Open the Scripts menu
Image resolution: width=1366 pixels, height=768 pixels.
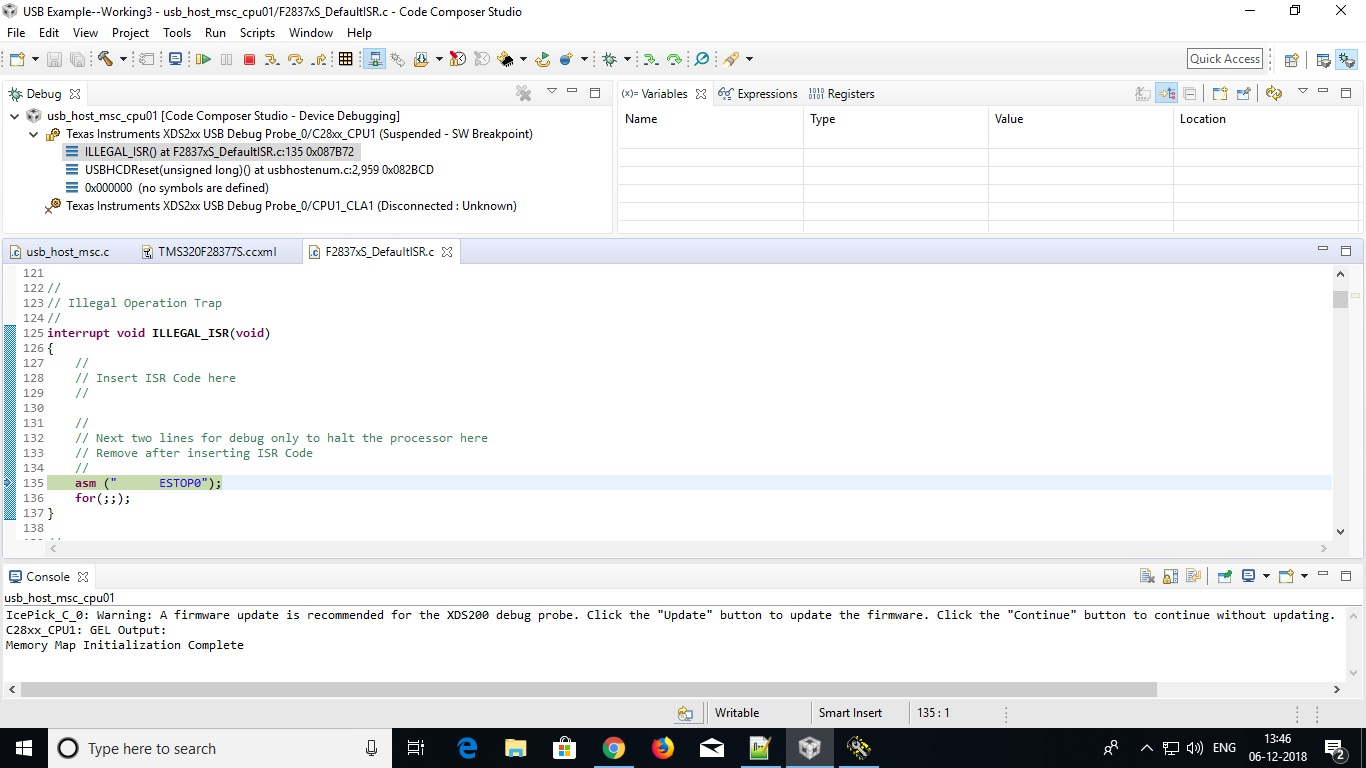click(x=257, y=33)
